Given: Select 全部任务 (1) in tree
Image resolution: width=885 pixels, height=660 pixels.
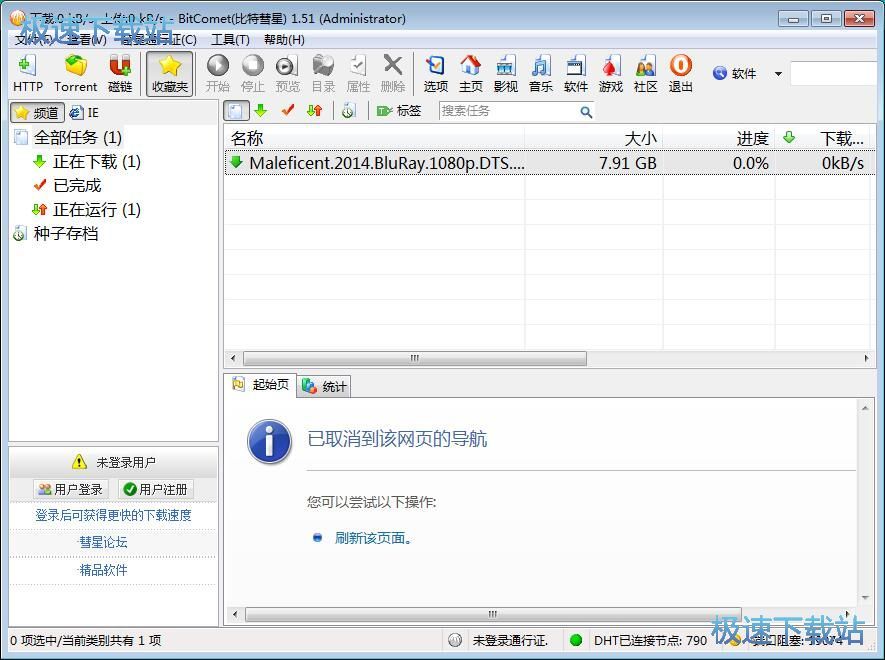Looking at the screenshot, I should (x=67, y=137).
